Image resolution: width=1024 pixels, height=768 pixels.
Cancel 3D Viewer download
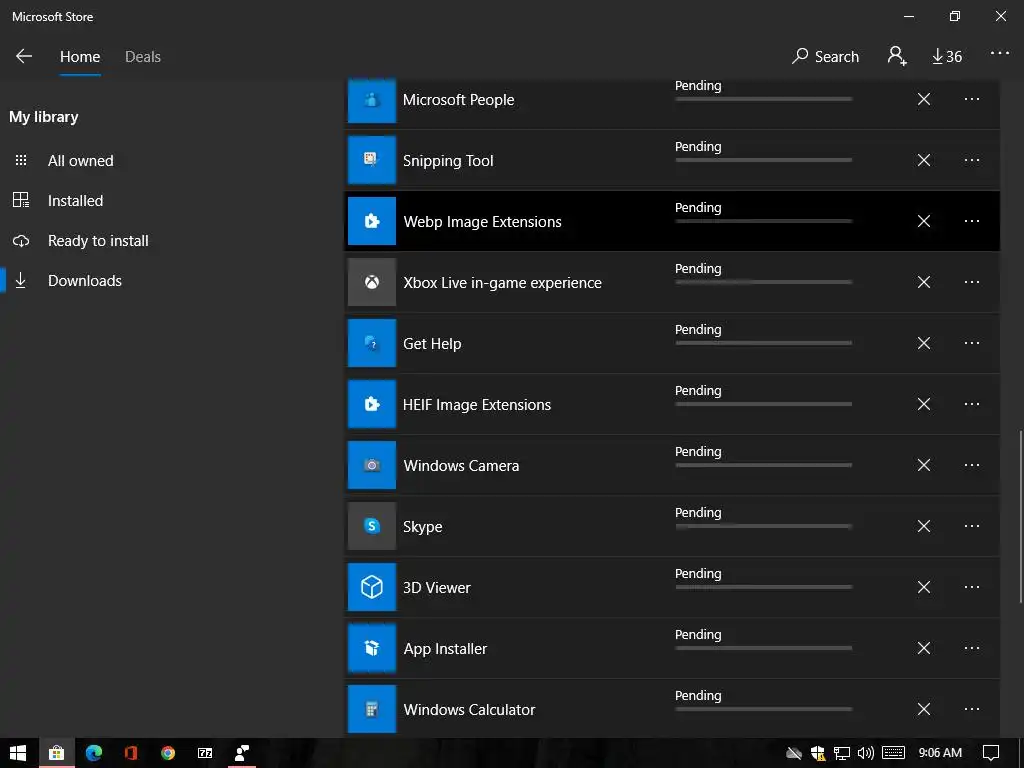click(923, 587)
